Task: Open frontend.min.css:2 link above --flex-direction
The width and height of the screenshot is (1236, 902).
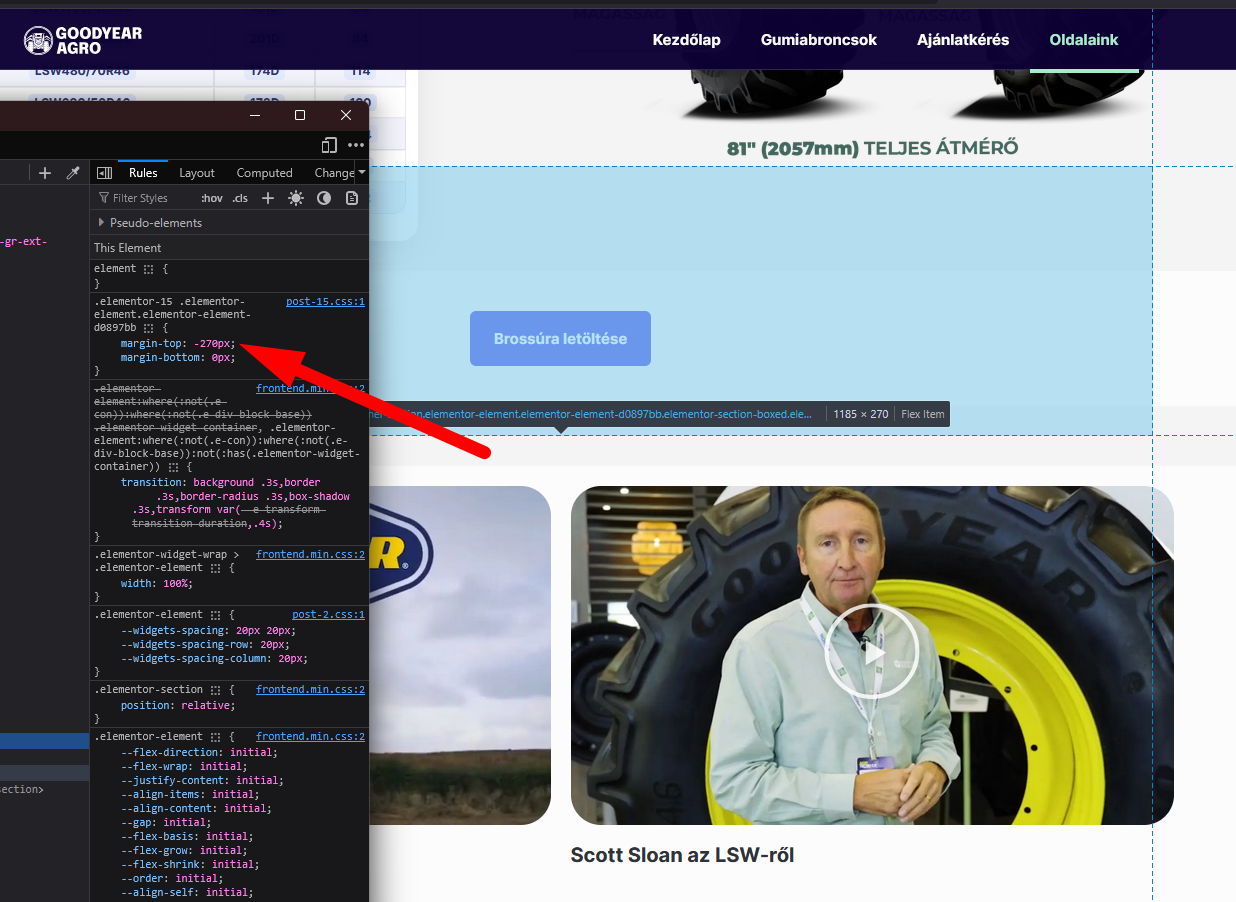Action: point(310,736)
